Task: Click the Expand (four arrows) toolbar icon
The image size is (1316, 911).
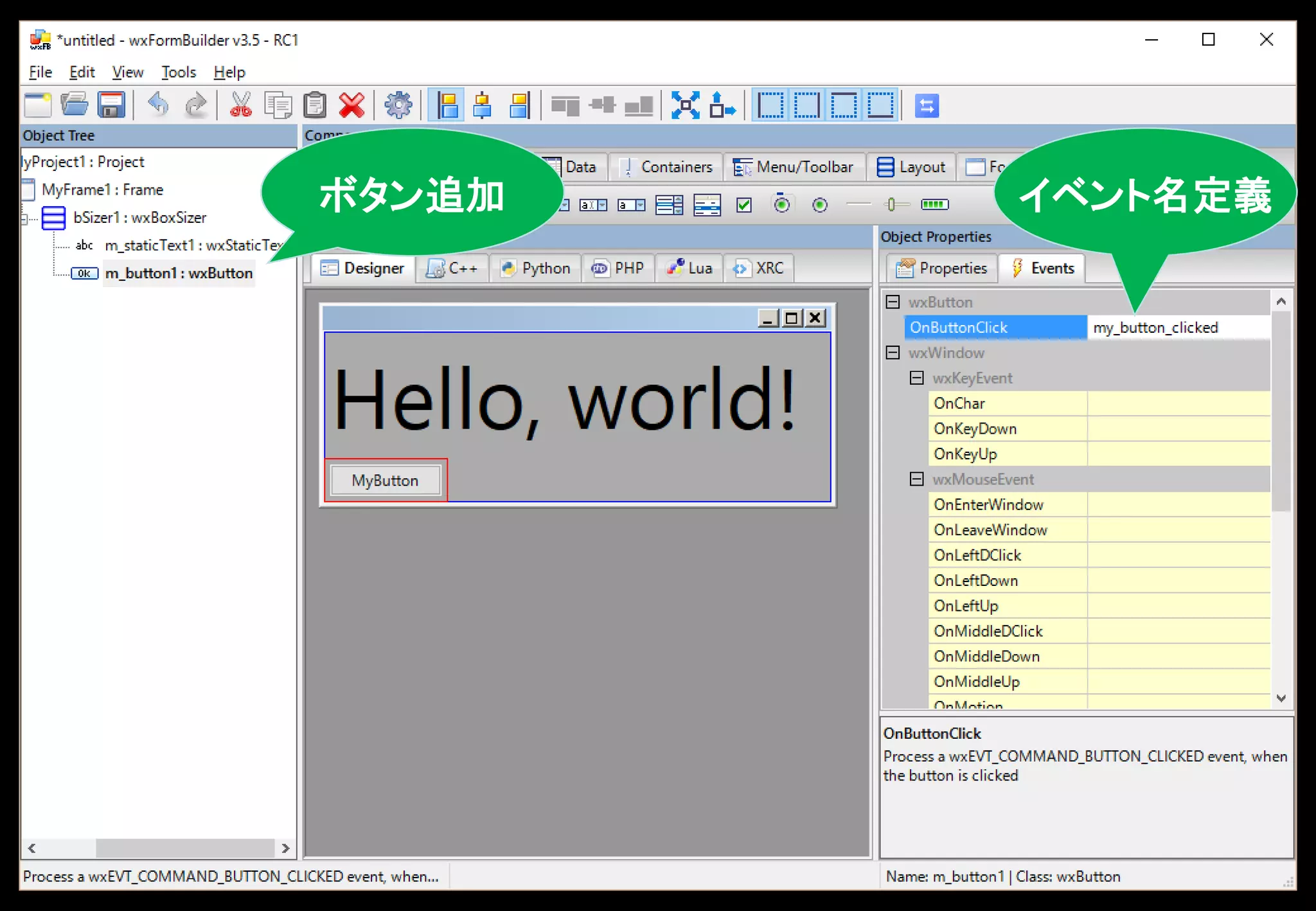Action: click(685, 105)
